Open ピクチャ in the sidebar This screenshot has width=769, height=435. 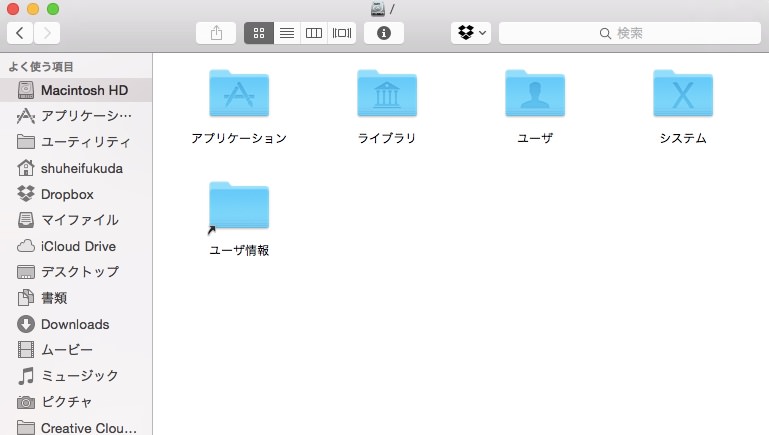pos(76,402)
